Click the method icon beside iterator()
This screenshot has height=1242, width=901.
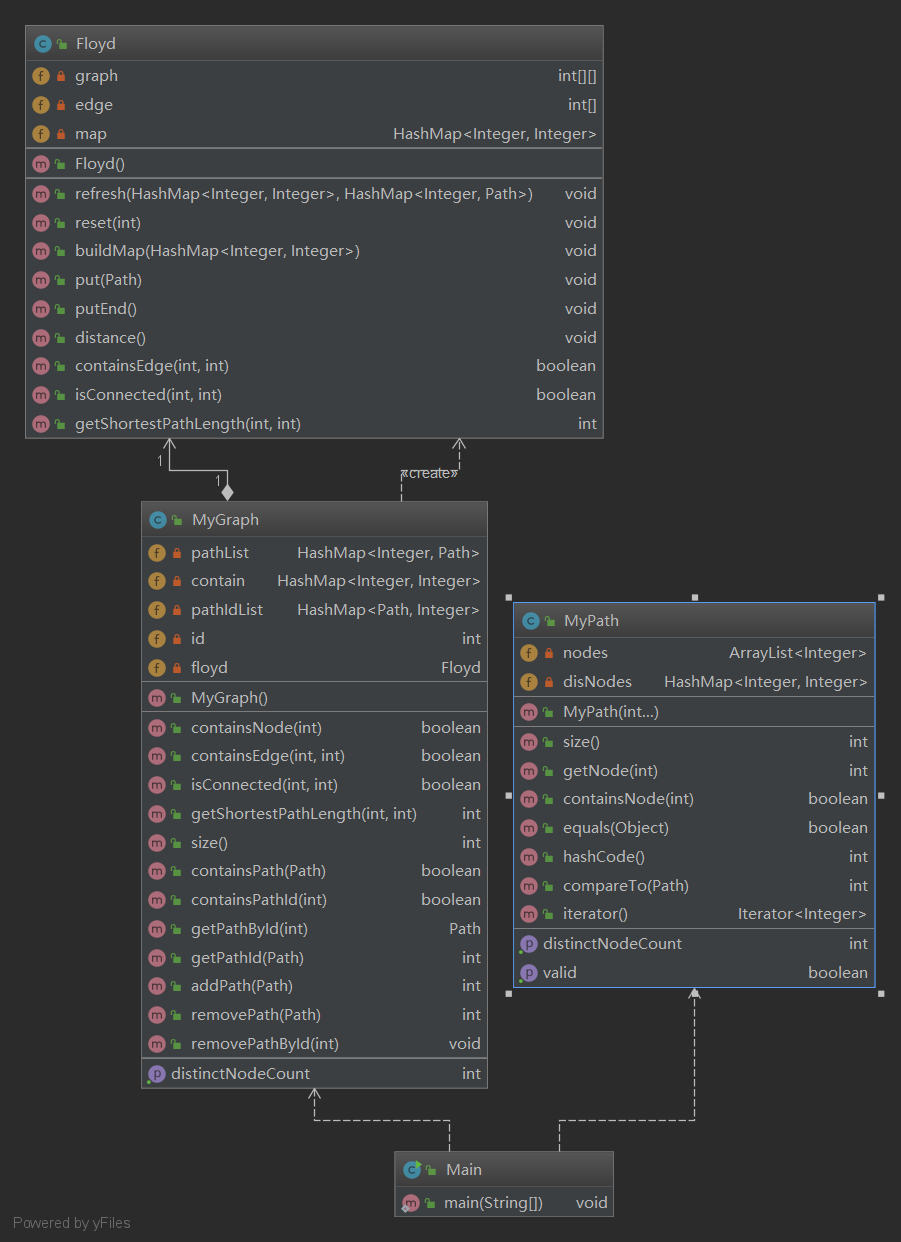click(529, 914)
